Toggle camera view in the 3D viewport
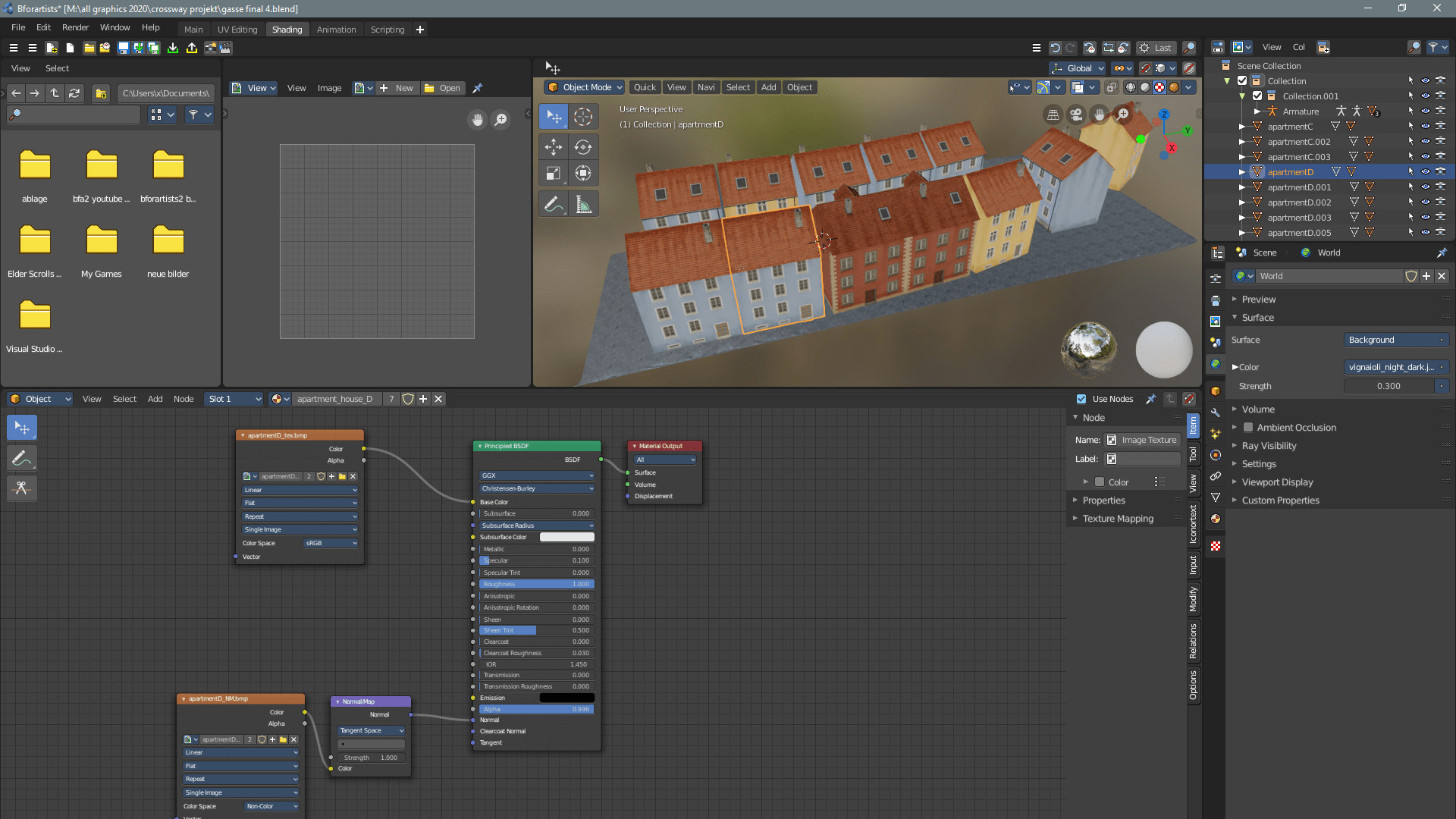Viewport: 1456px width, 819px height. pos(1076,115)
